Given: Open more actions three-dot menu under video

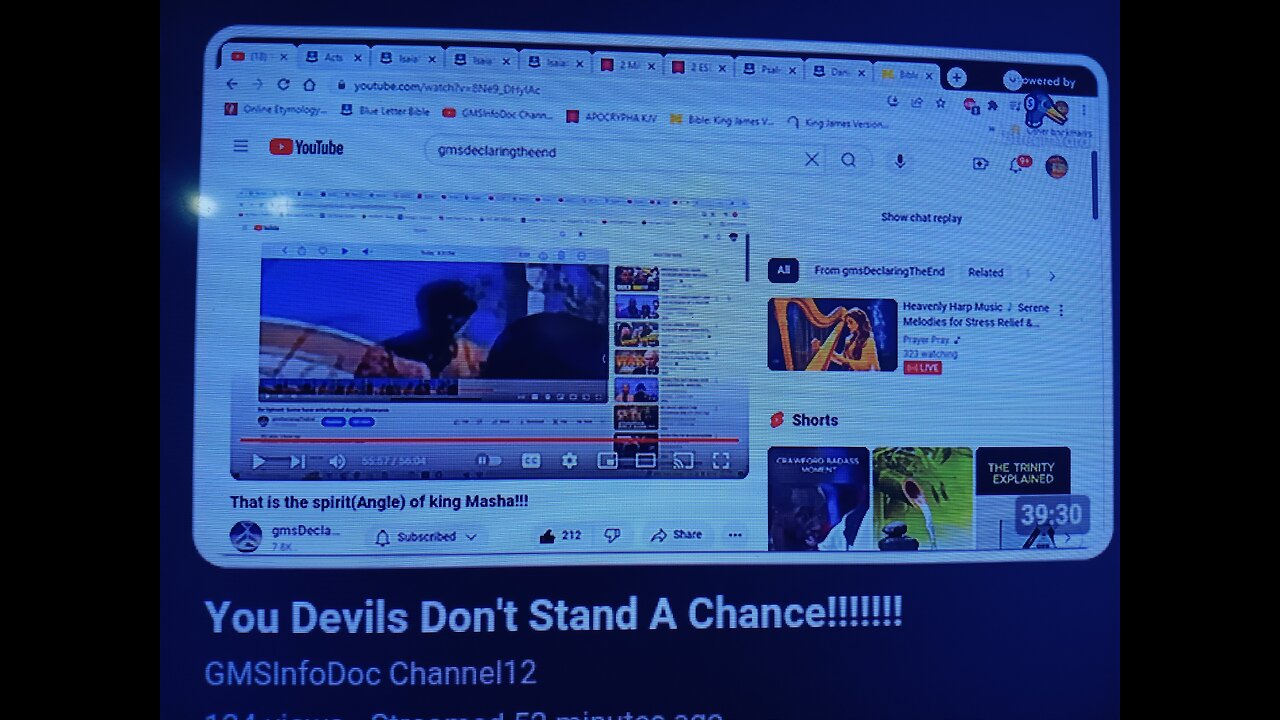Looking at the screenshot, I should click(x=735, y=535).
